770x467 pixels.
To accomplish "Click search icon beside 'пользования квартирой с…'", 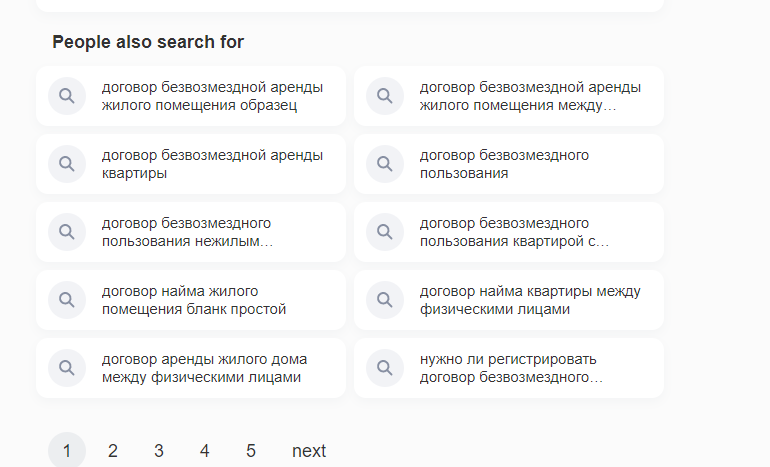I will pyautogui.click(x=385, y=232).
